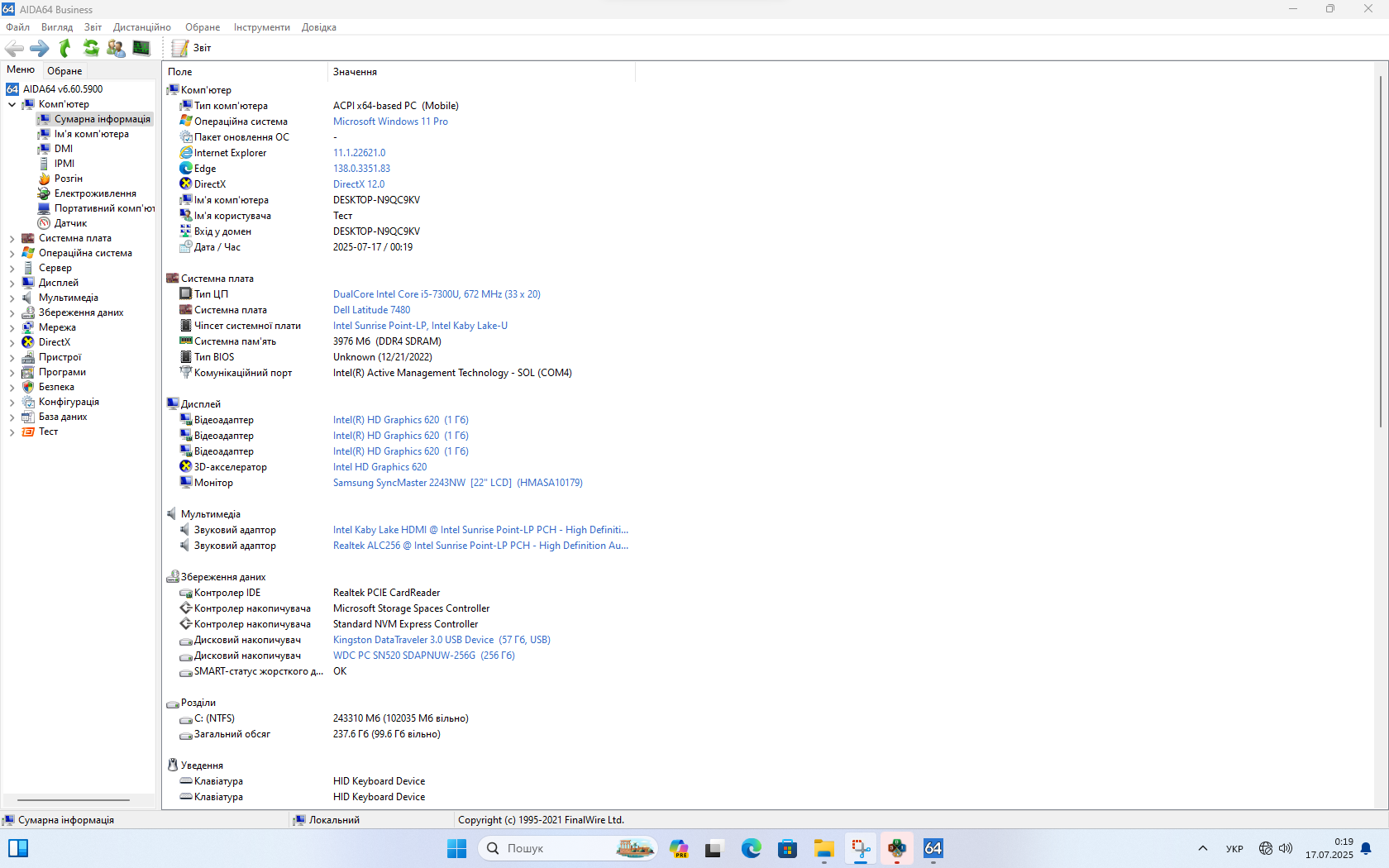Expand the Дисплей tree node
This screenshot has height=868, width=1389.
[12, 284]
